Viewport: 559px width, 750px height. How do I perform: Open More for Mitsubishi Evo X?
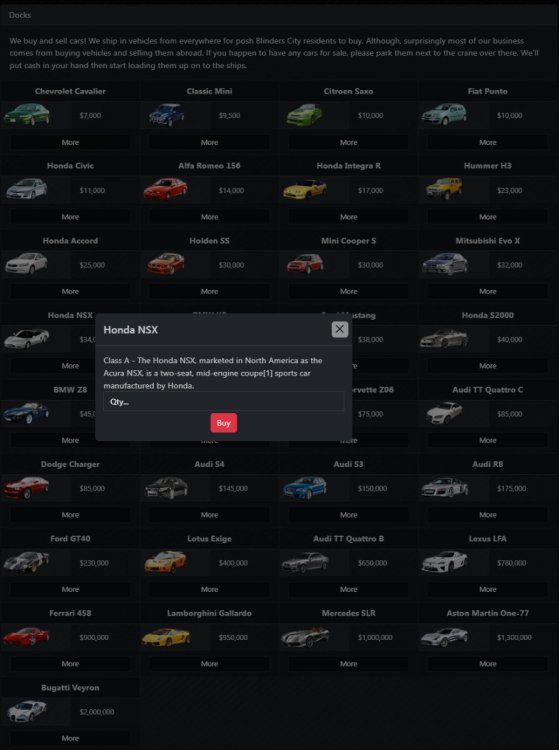pyautogui.click(x=488, y=291)
